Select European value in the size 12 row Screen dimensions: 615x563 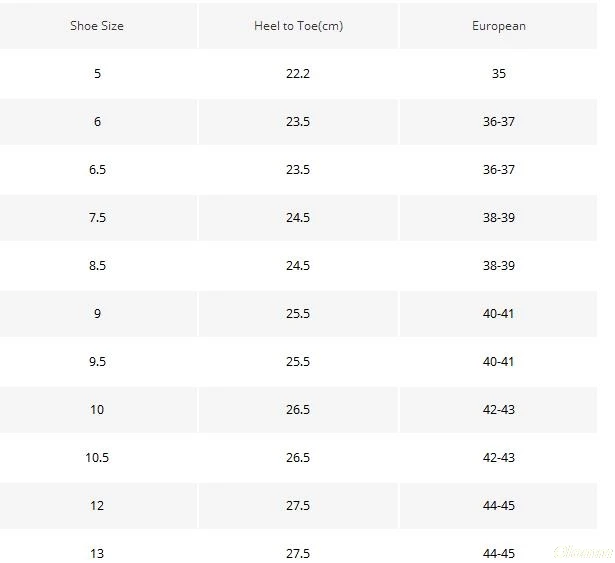click(x=498, y=506)
